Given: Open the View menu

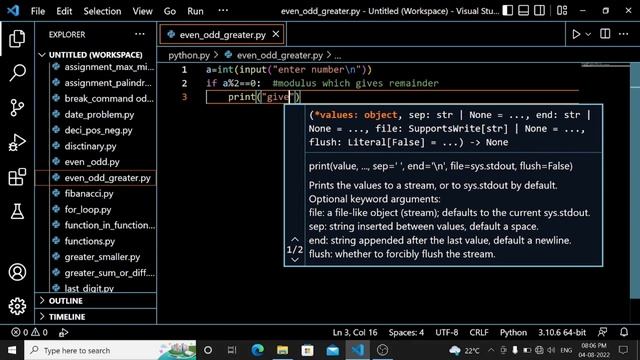Looking at the screenshot, I should 142,11.
